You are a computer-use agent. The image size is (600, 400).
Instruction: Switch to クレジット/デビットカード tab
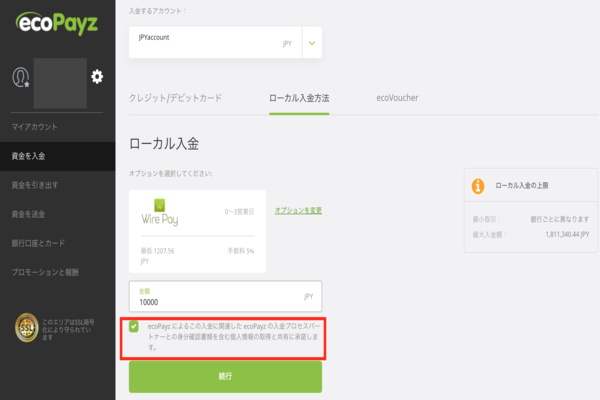click(175, 98)
